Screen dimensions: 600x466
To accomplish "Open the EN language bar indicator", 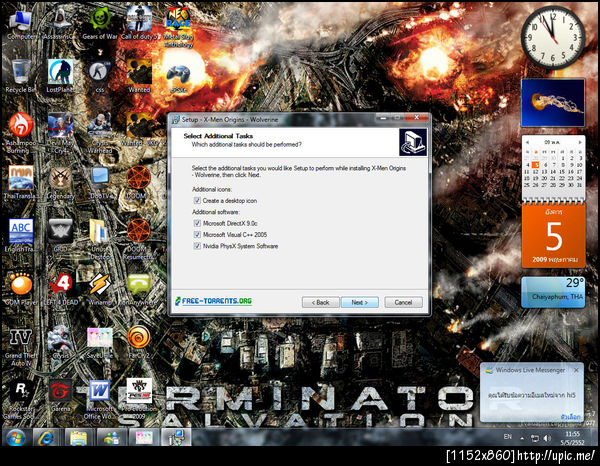I will pyautogui.click(x=507, y=437).
